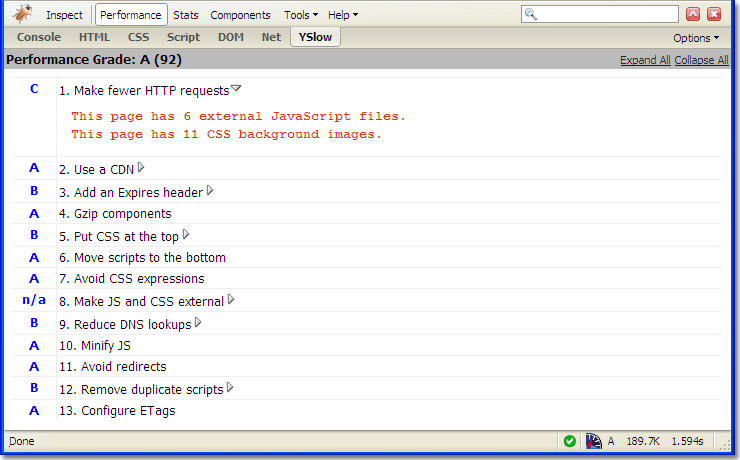Open the Options dropdown

(x=695, y=38)
